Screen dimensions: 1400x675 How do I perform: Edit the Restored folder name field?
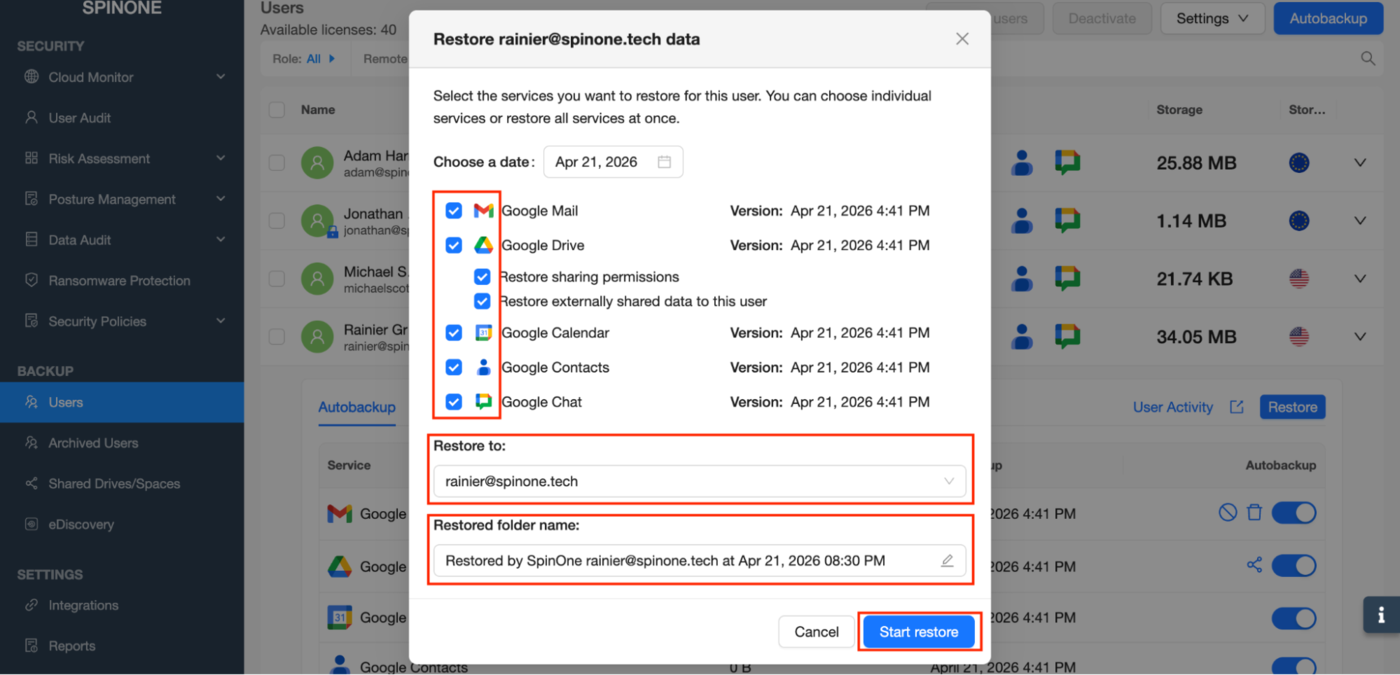coord(700,561)
